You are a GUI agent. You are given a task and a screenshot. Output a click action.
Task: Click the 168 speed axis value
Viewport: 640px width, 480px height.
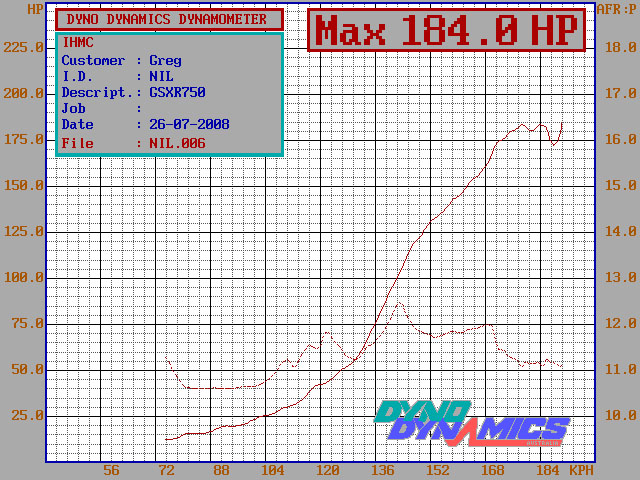tap(493, 470)
